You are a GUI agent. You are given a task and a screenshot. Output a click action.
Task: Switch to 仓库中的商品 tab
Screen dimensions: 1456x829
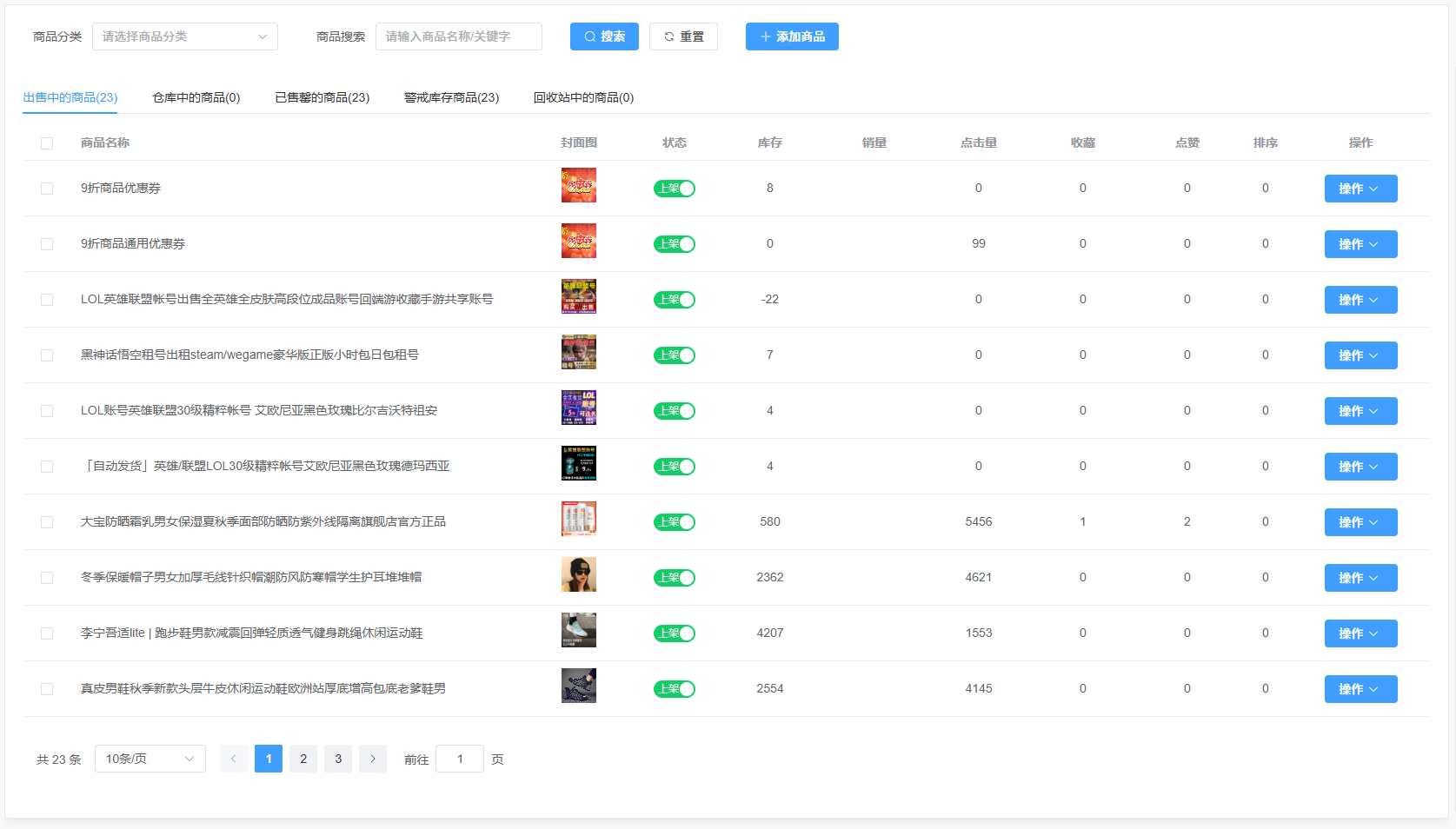pyautogui.click(x=196, y=97)
